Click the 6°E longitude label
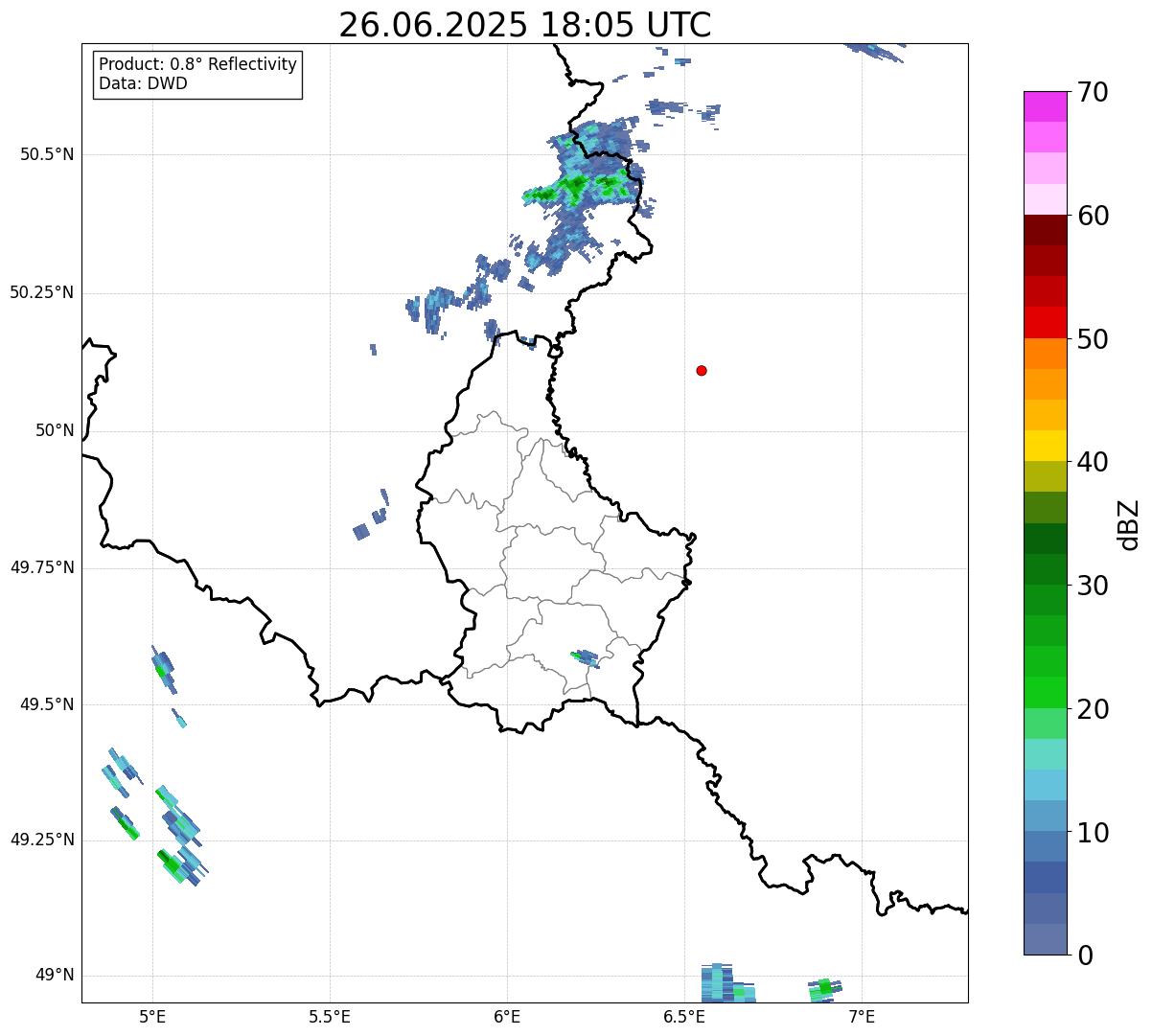This screenshot has width=1152, height=1036. pyautogui.click(x=507, y=1016)
